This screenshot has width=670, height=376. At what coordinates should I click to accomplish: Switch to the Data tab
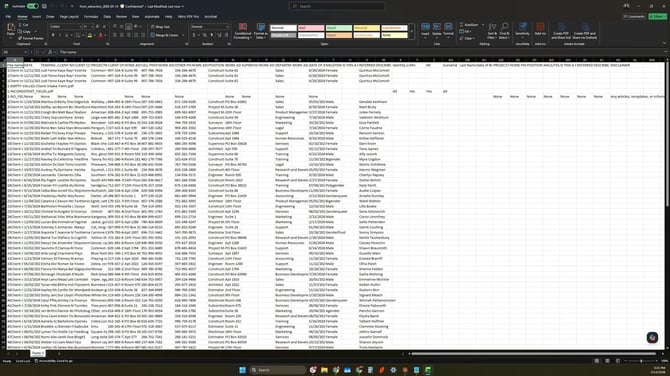click(x=107, y=17)
